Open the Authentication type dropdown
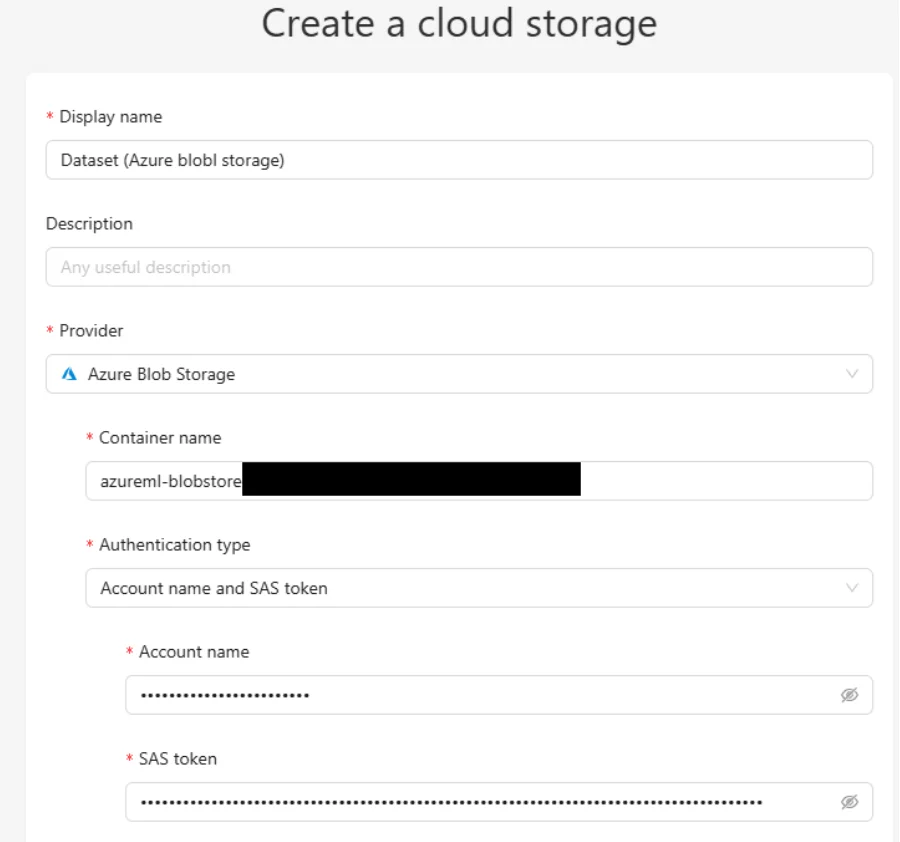The width and height of the screenshot is (900, 842). [479, 588]
